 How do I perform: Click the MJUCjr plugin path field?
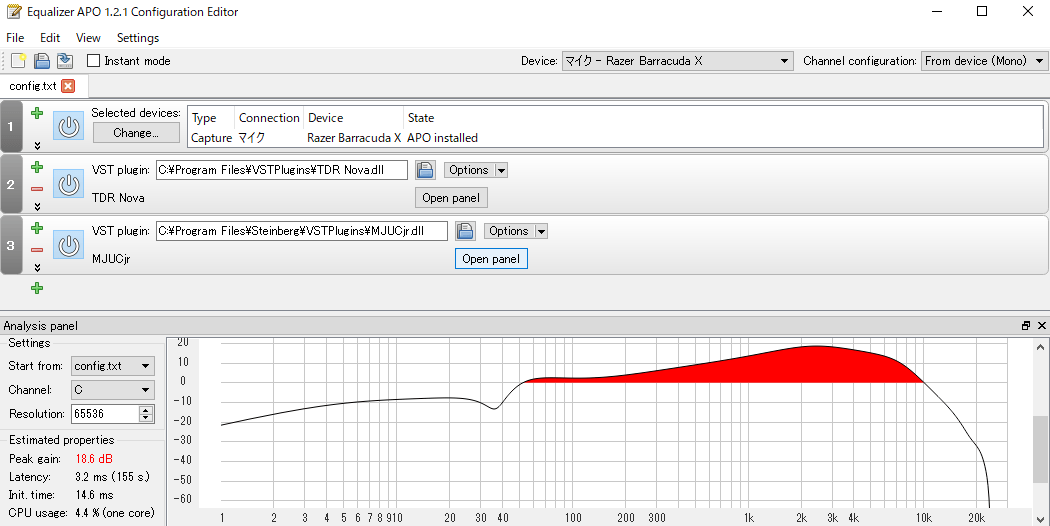[x=302, y=231]
